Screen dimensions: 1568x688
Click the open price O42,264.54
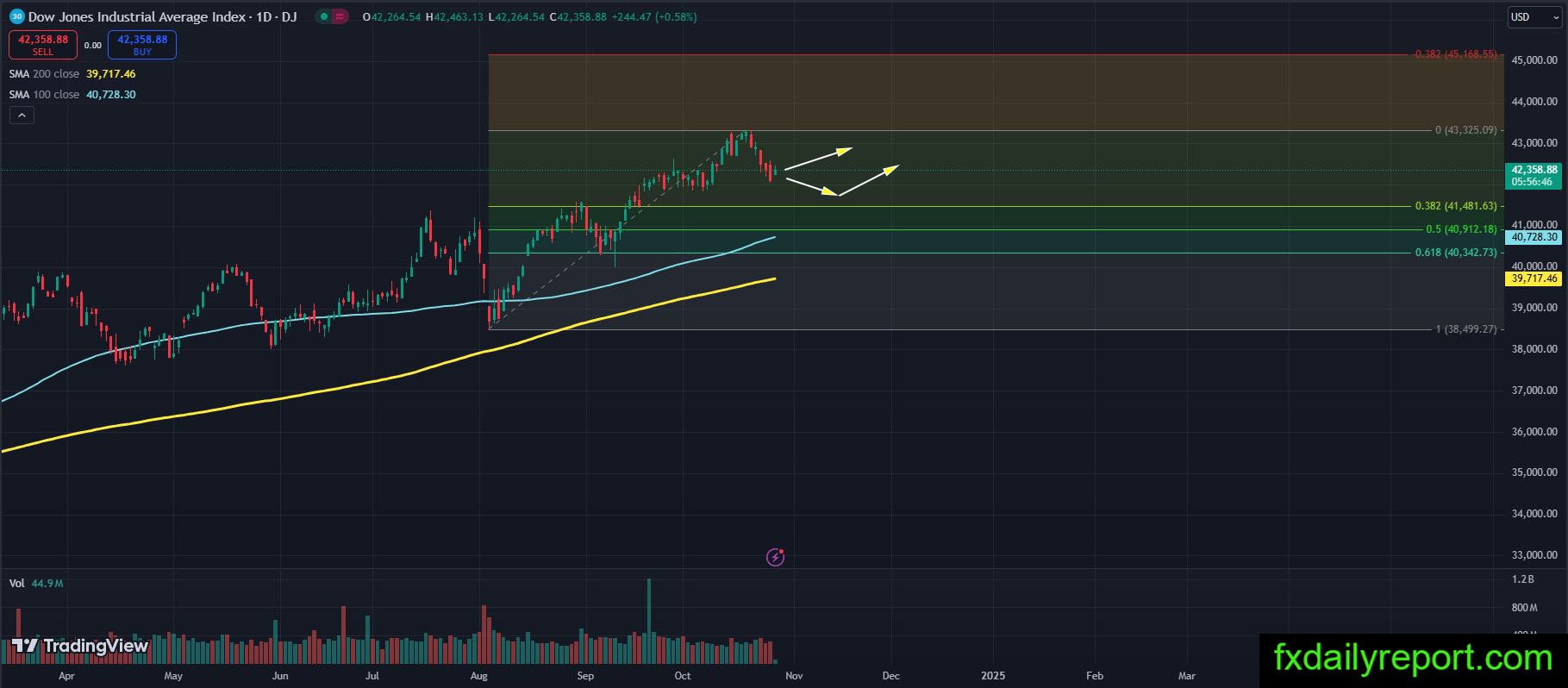[392, 16]
